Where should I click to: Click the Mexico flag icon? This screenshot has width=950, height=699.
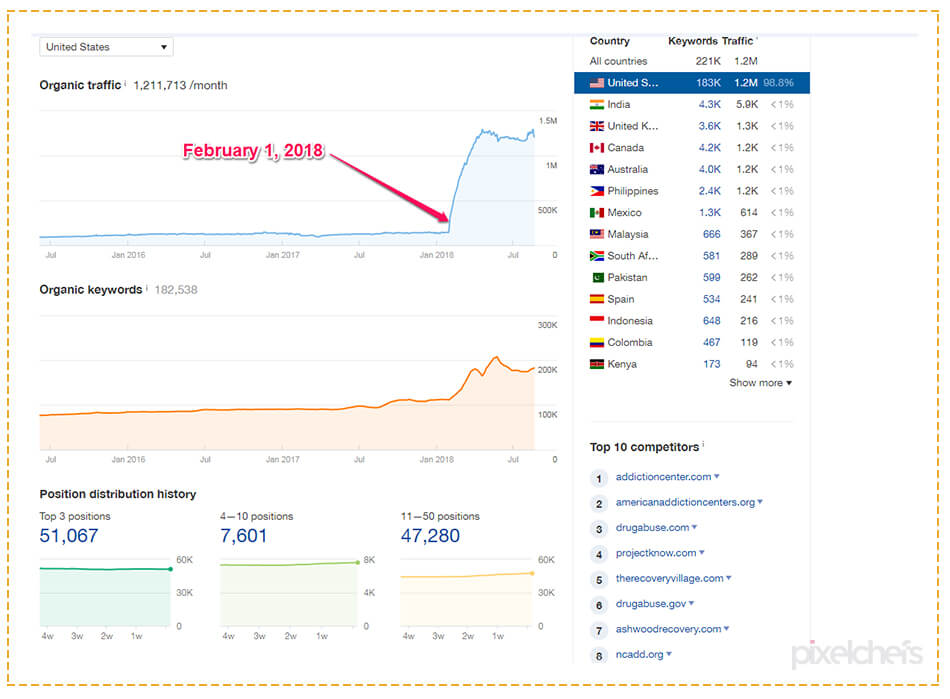click(597, 213)
